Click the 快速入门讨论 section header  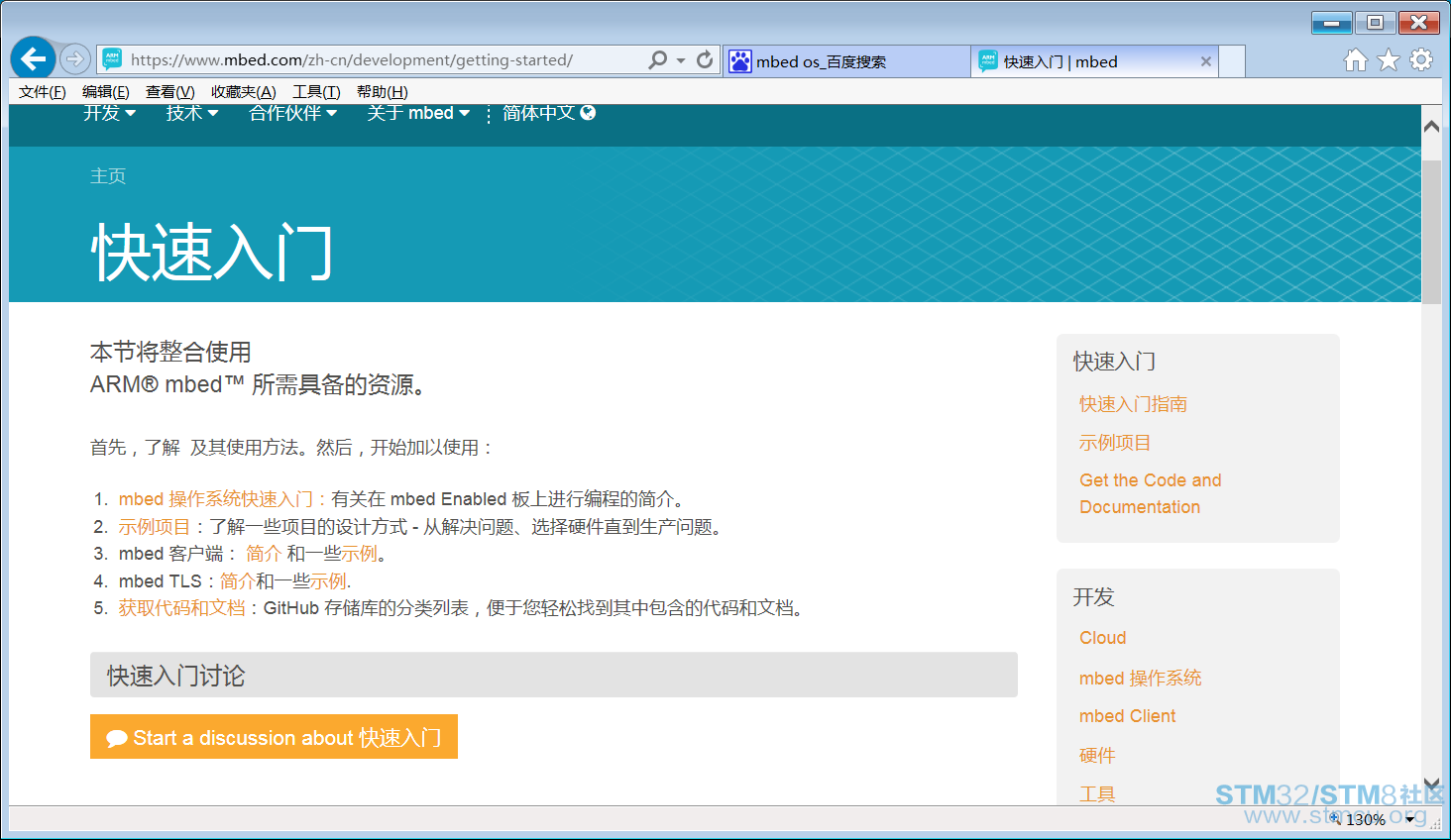pyautogui.click(x=553, y=675)
